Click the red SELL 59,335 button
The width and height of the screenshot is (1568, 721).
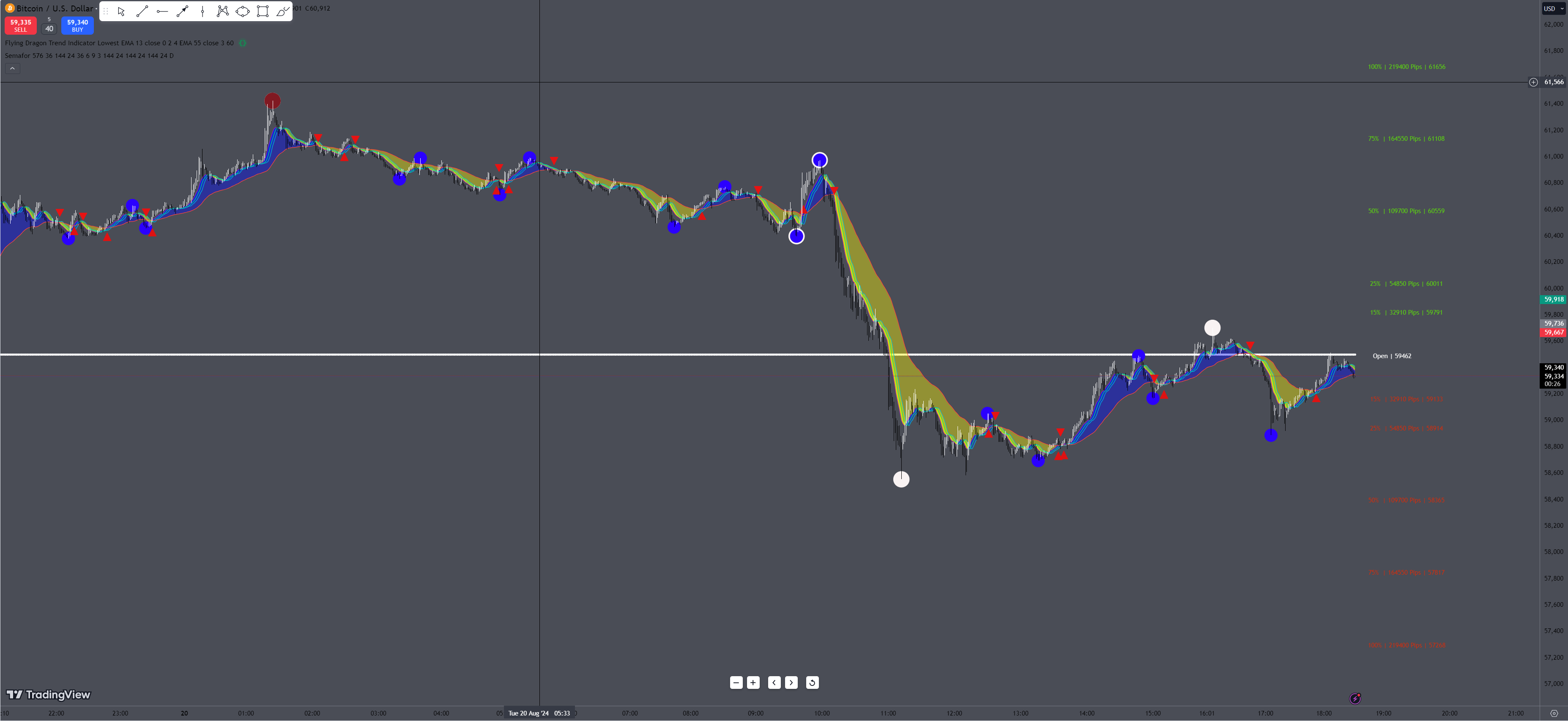click(x=21, y=25)
